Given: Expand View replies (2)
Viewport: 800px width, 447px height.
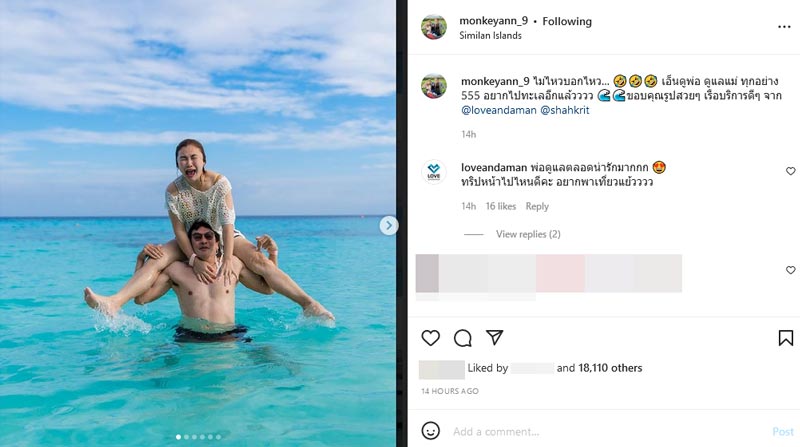Looking at the screenshot, I should [x=528, y=234].
